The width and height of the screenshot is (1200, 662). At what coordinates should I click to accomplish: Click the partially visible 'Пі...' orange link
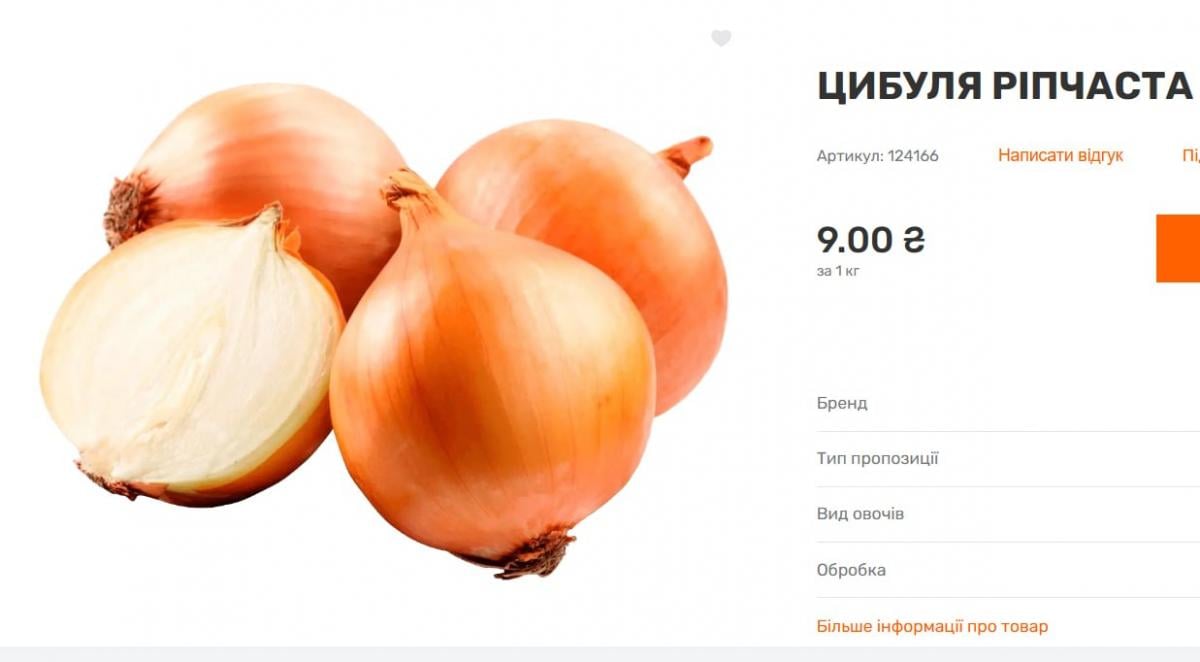pyautogui.click(x=1191, y=155)
